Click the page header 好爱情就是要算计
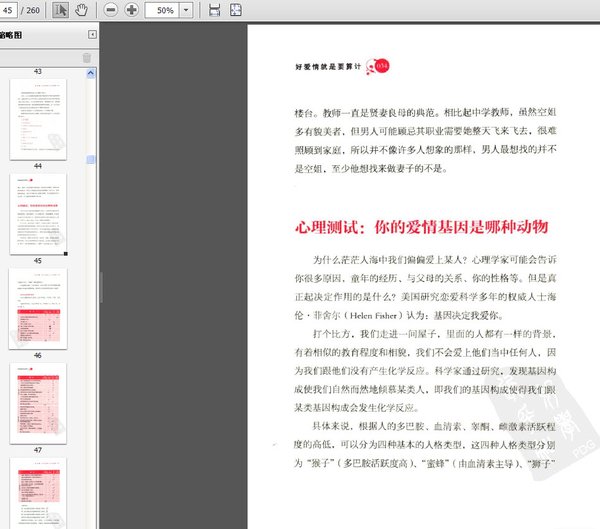This screenshot has height=529, width=600. tap(328, 67)
